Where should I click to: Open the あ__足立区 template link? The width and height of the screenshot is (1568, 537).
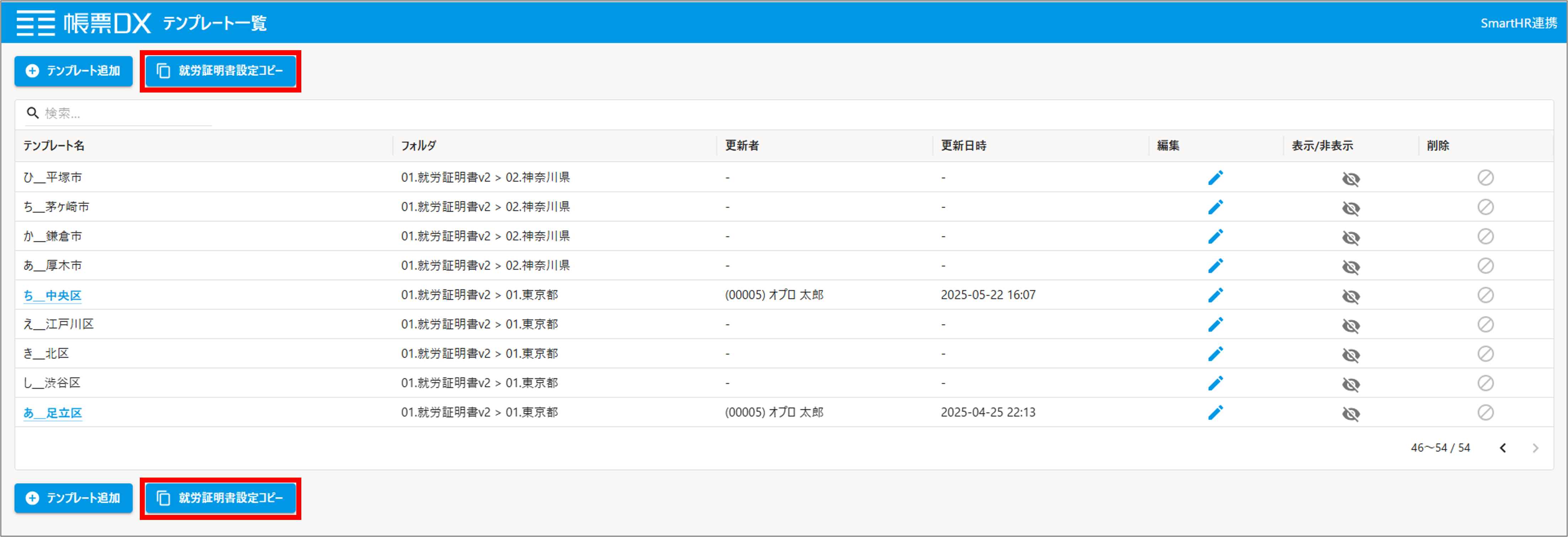(x=53, y=413)
